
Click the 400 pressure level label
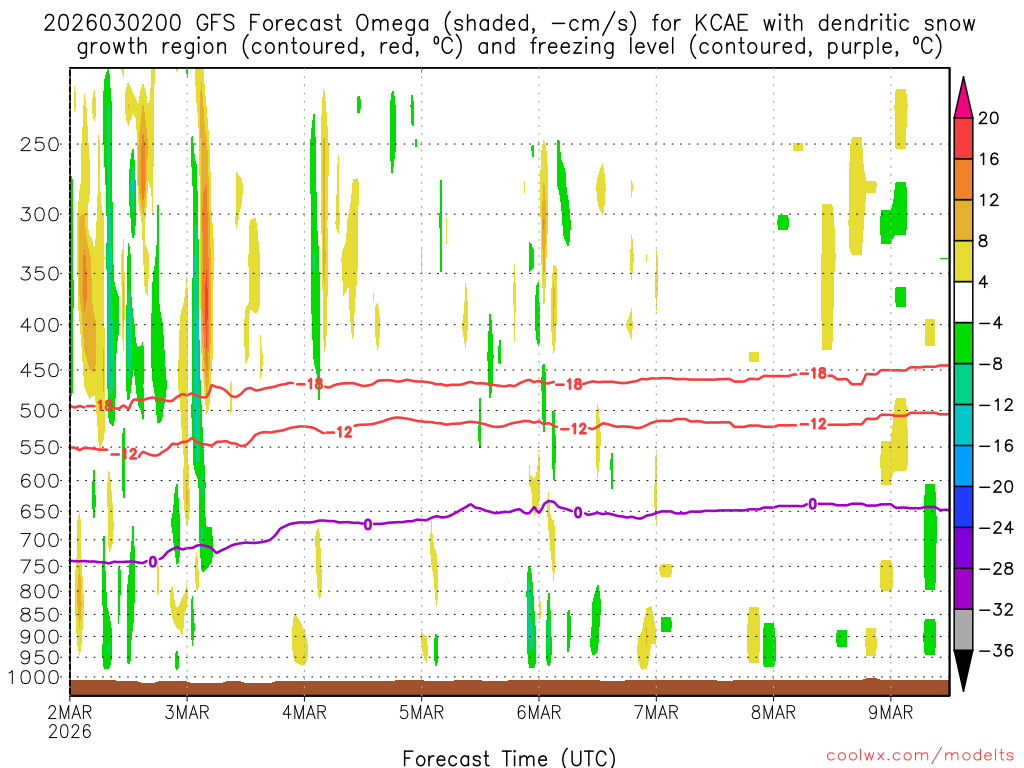(40, 325)
